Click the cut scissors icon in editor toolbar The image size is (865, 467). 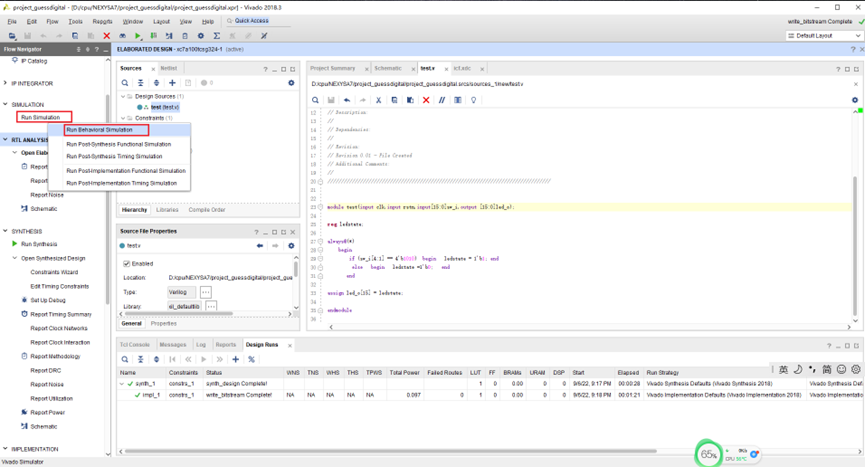(378, 100)
